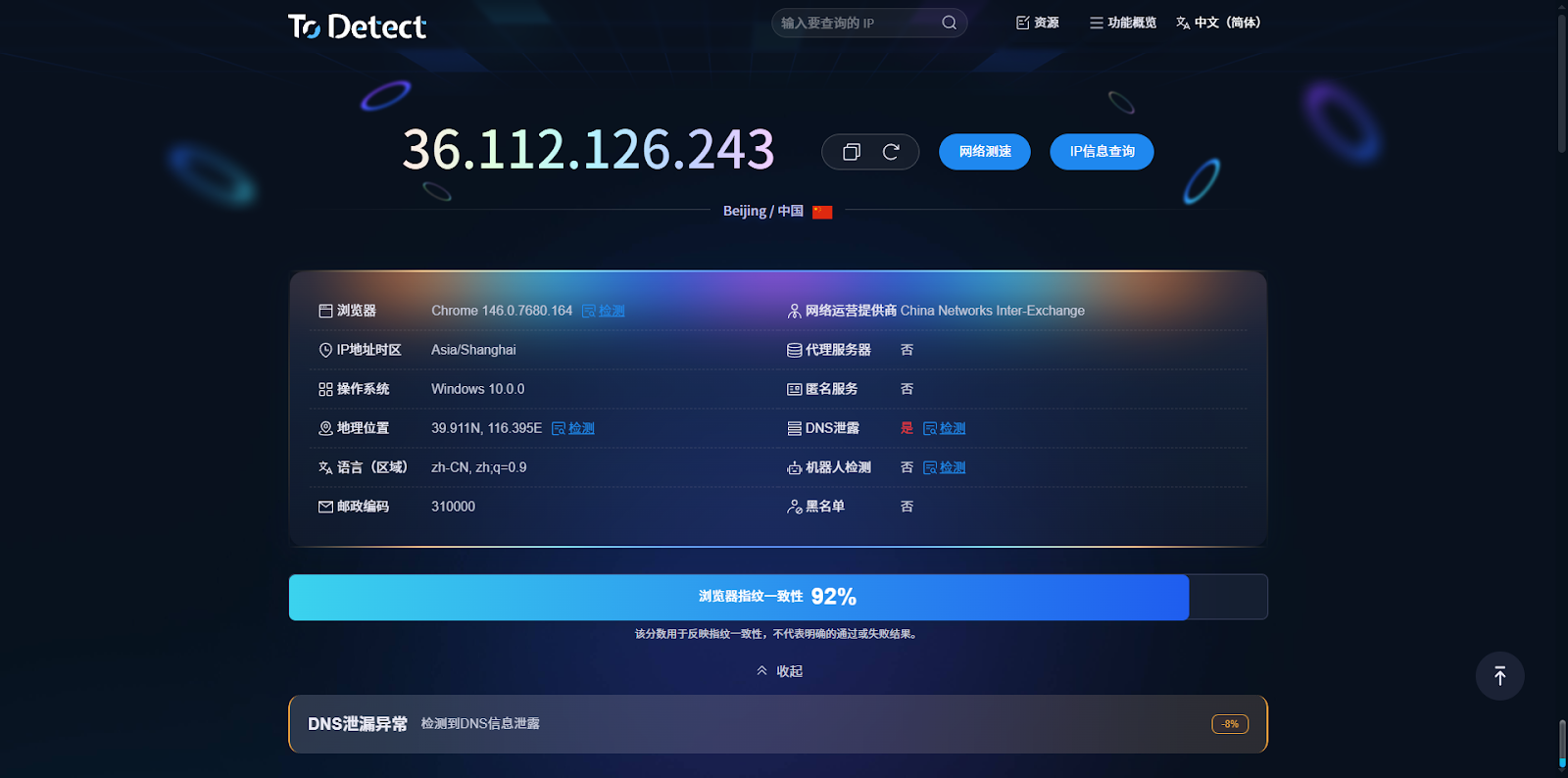Open 检测 link next to geolocation coordinates
This screenshot has width=1568, height=778.
573,428
